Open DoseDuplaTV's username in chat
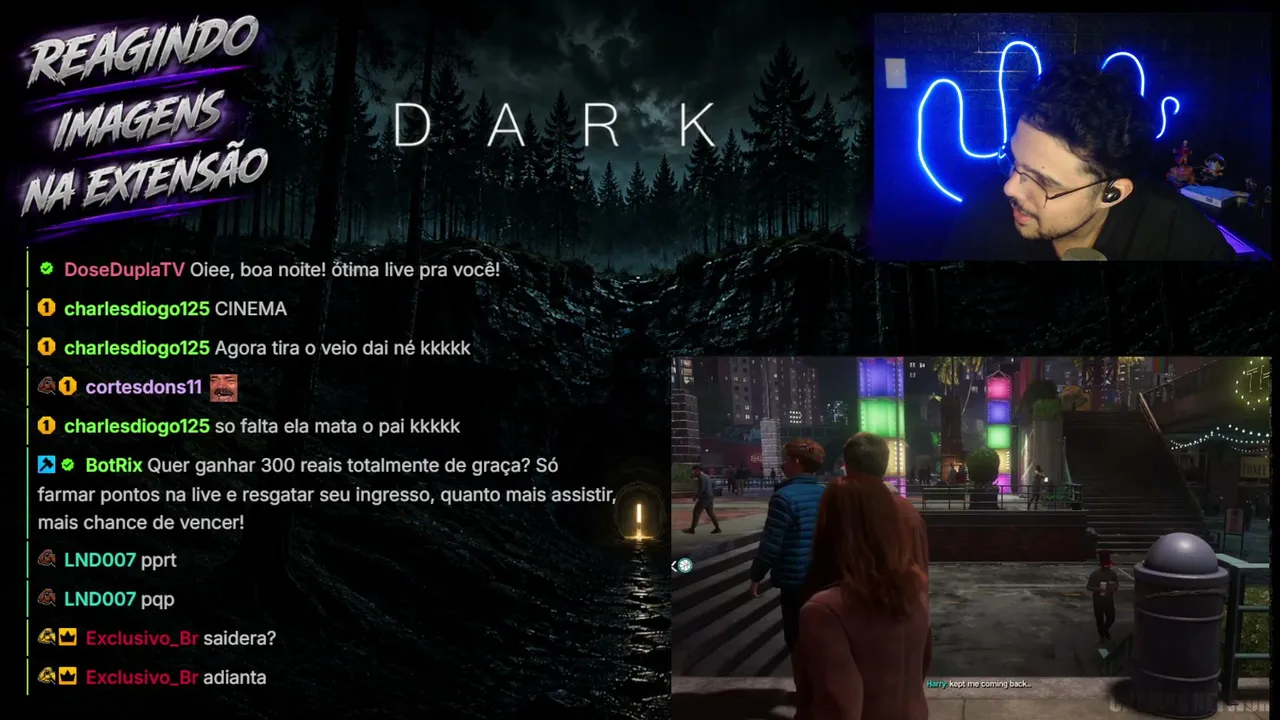The image size is (1280, 720). point(124,269)
